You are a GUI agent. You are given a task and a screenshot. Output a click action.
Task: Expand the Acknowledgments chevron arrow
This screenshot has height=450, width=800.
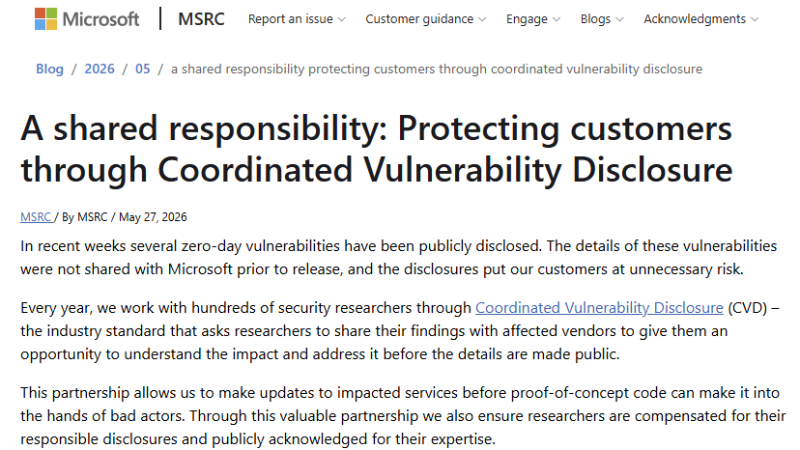755,19
